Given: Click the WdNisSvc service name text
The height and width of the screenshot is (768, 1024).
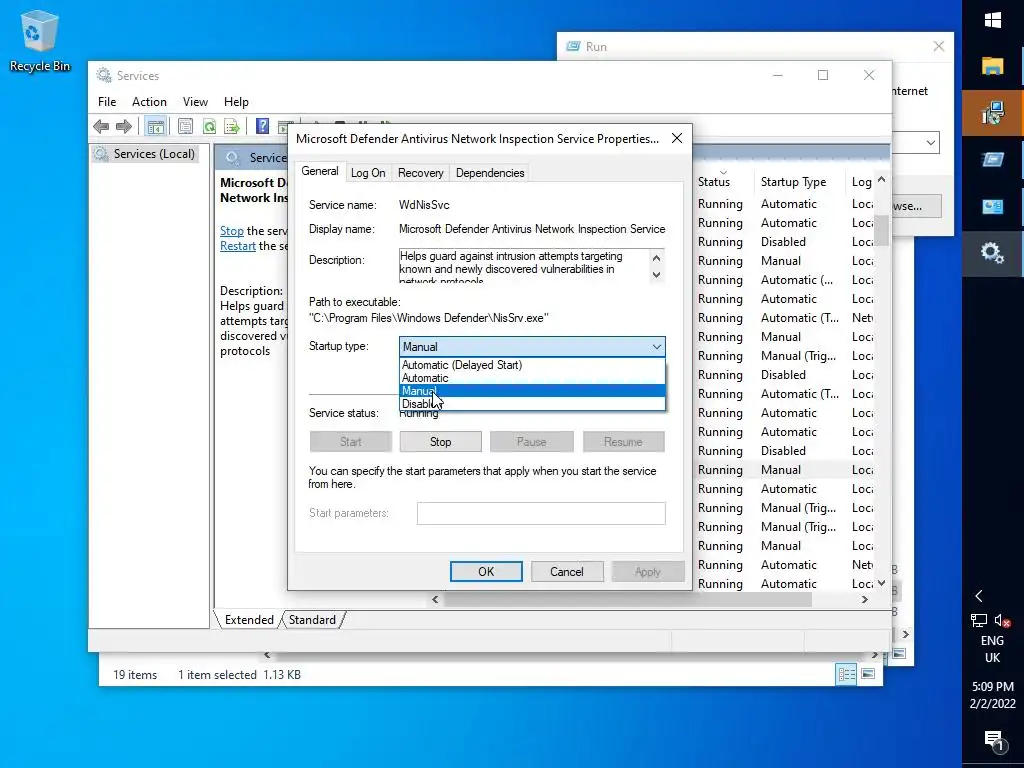Looking at the screenshot, I should 424,204.
